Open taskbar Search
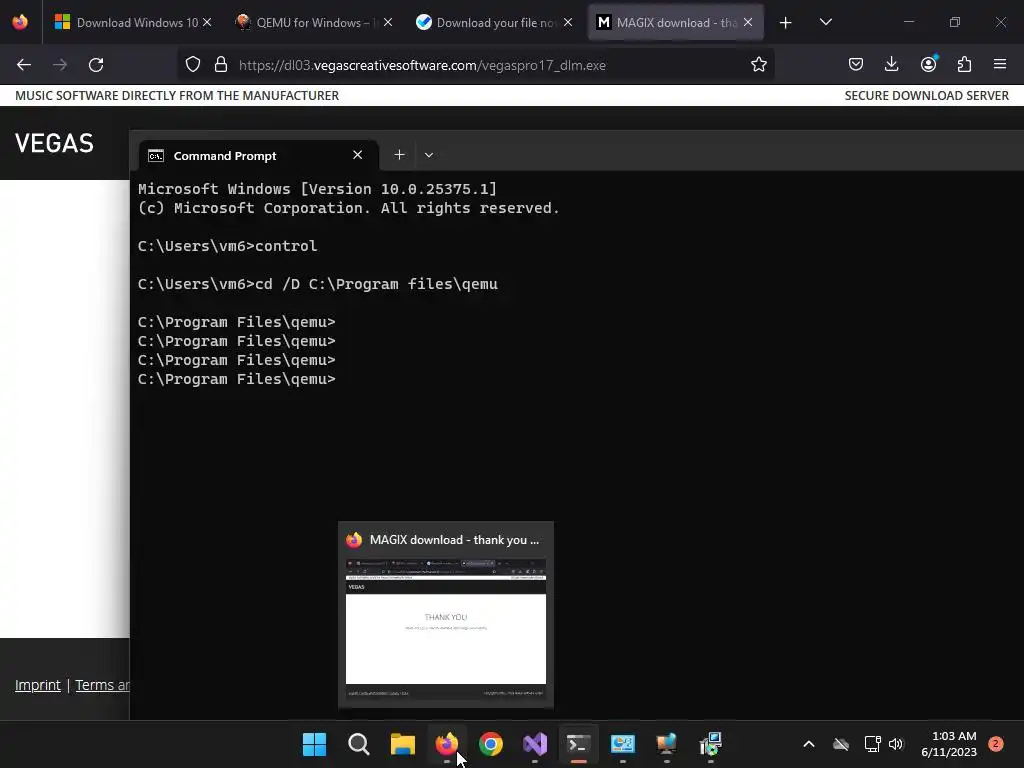The width and height of the screenshot is (1024, 768). click(x=359, y=744)
